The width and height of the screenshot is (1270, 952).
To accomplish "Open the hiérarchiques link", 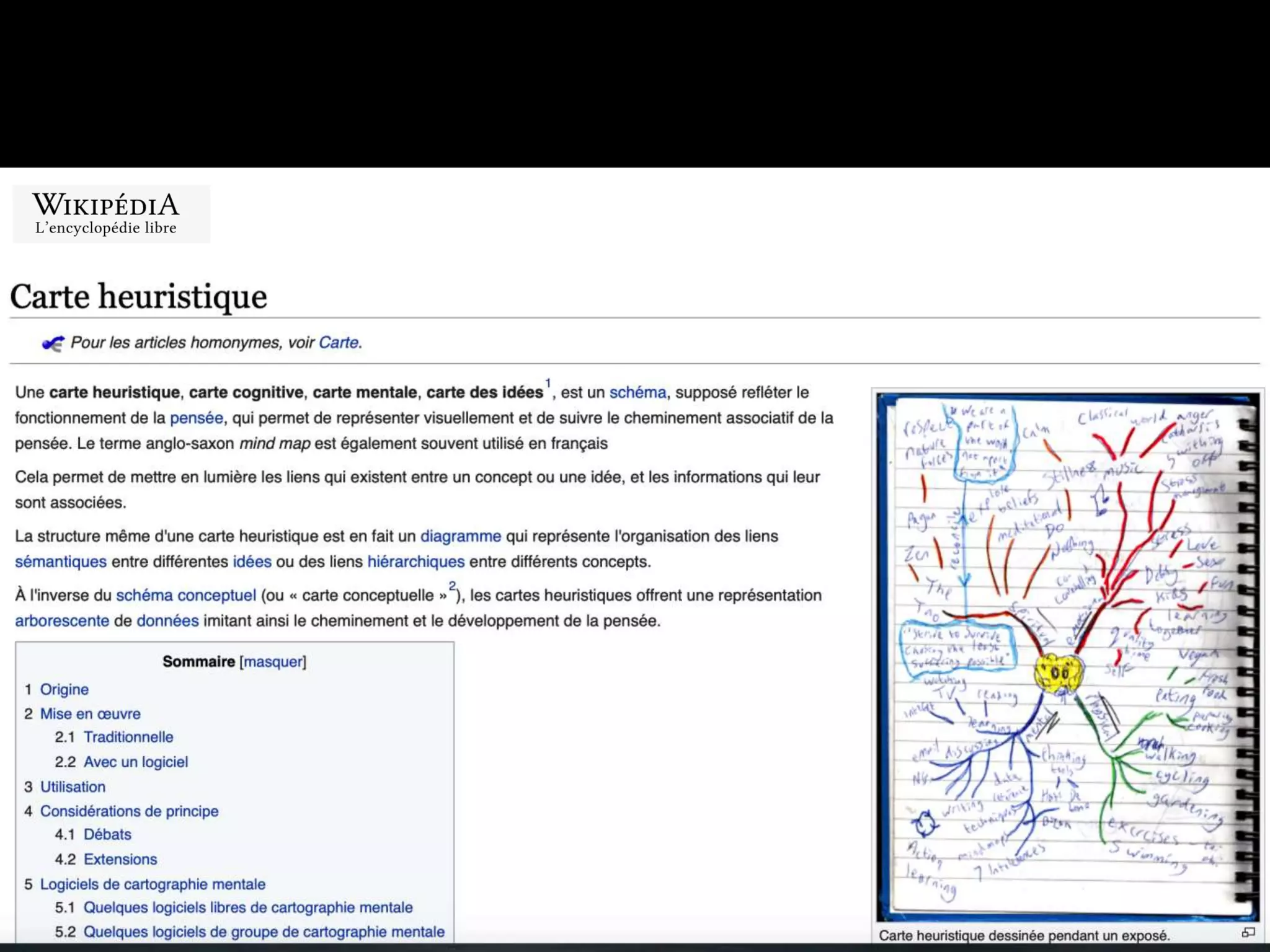I will tap(415, 562).
